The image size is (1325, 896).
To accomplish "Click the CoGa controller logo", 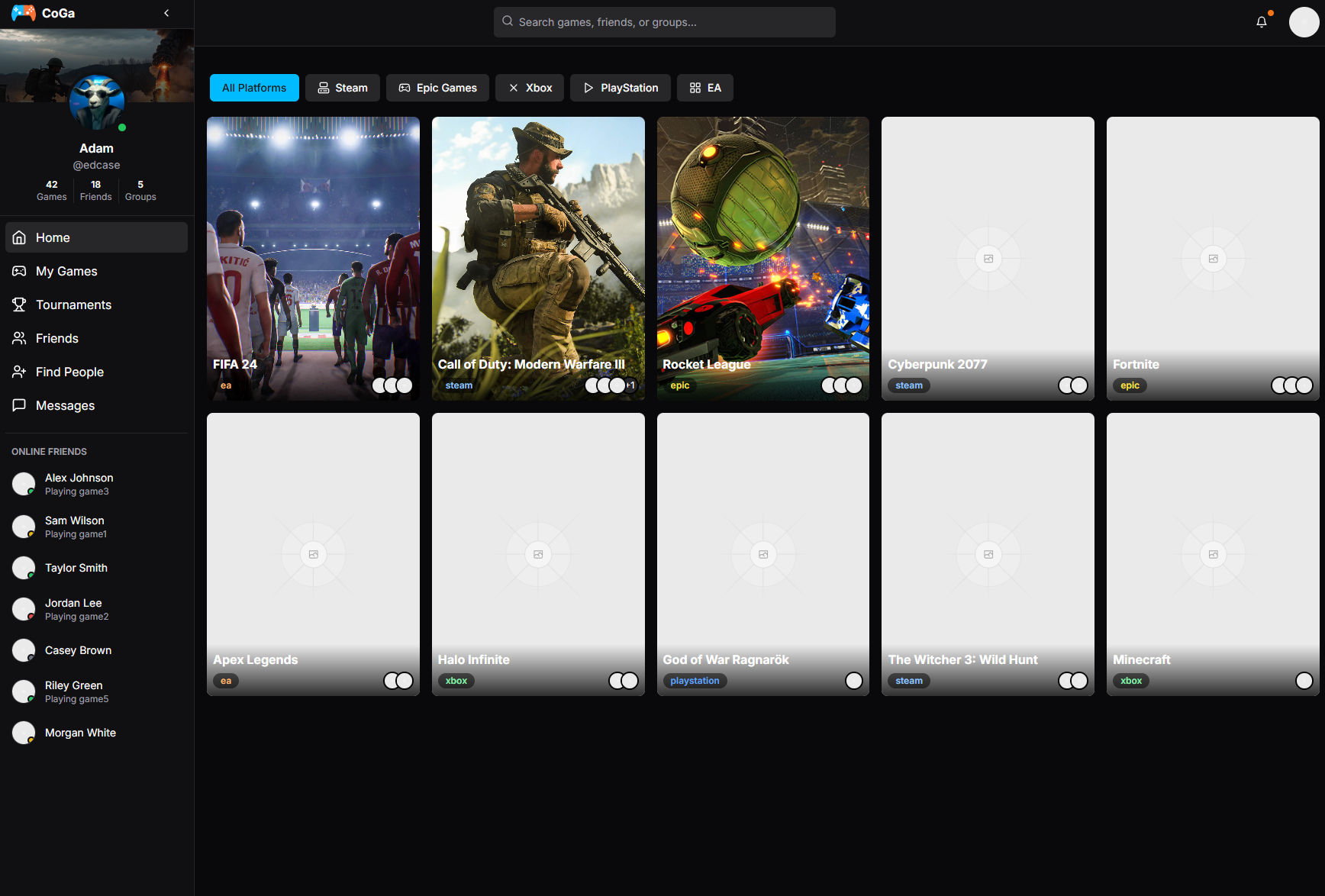I will 24,13.
